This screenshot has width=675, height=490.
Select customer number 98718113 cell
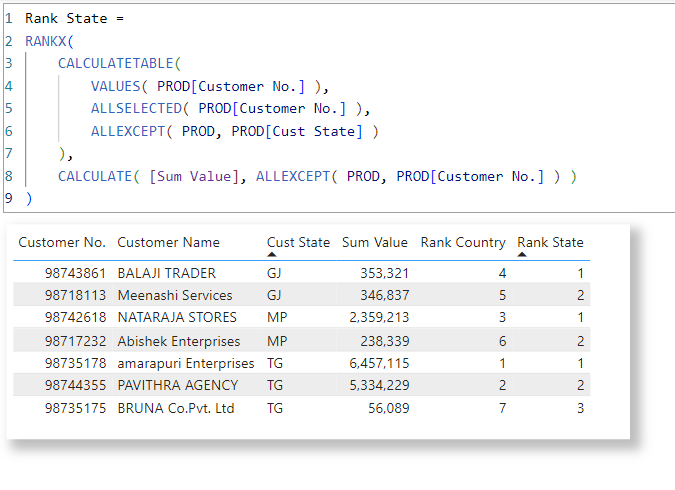click(75, 295)
